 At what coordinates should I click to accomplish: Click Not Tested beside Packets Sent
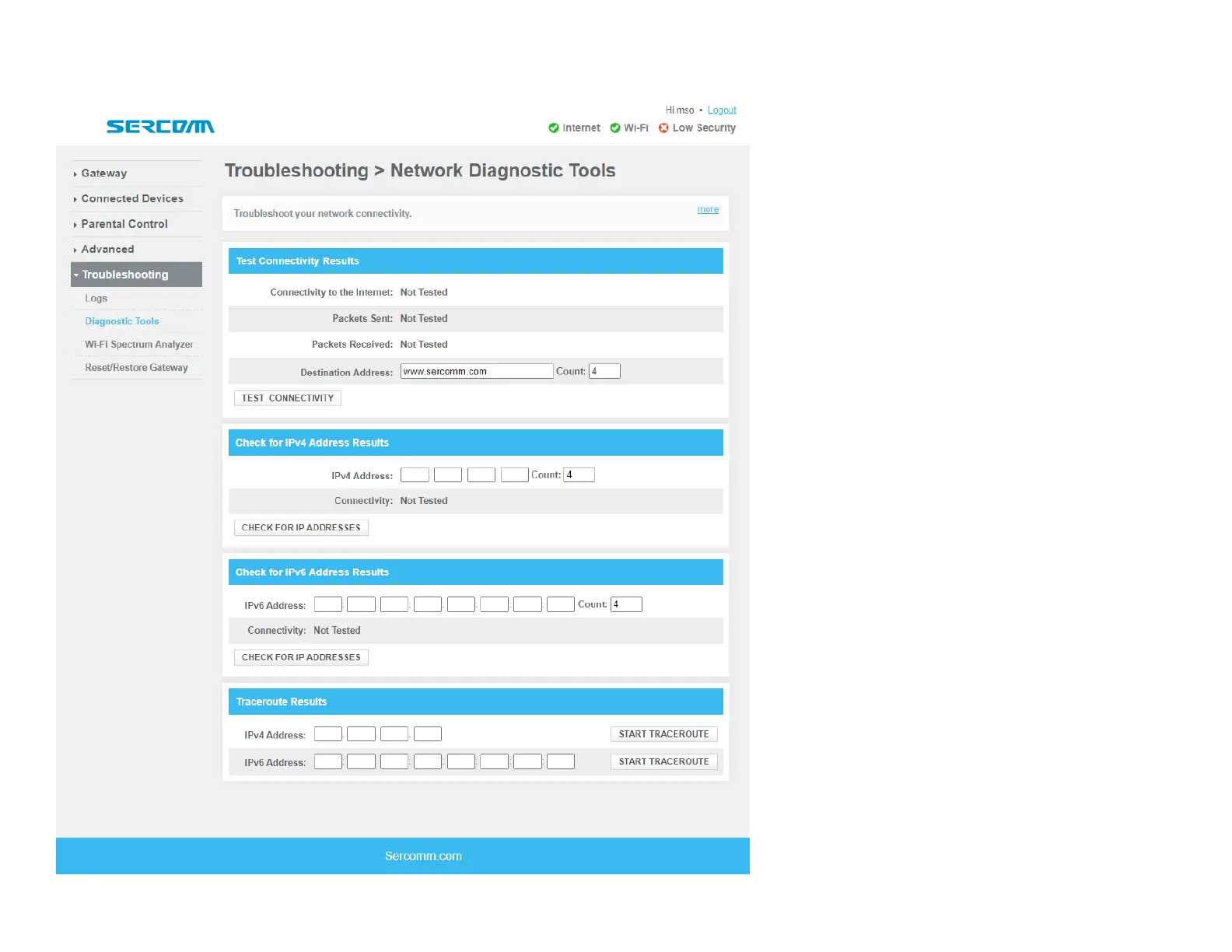coord(424,319)
